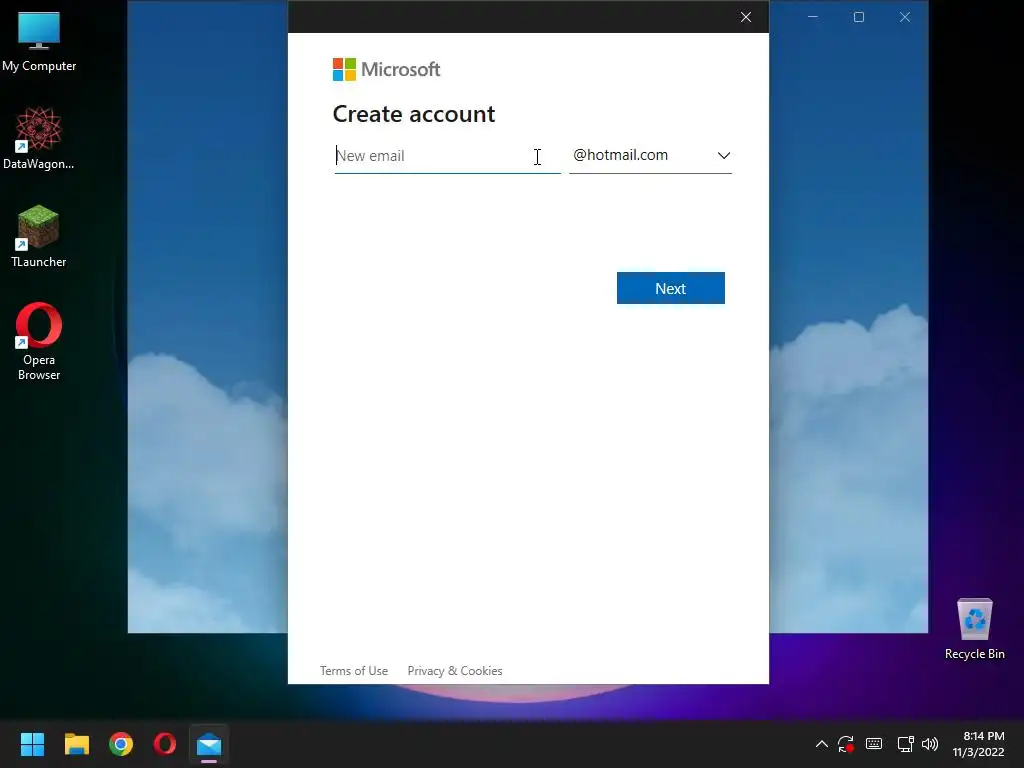1024x768 pixels.
Task: Expand the @hotmail.com domain dropdown
Action: (x=650, y=155)
